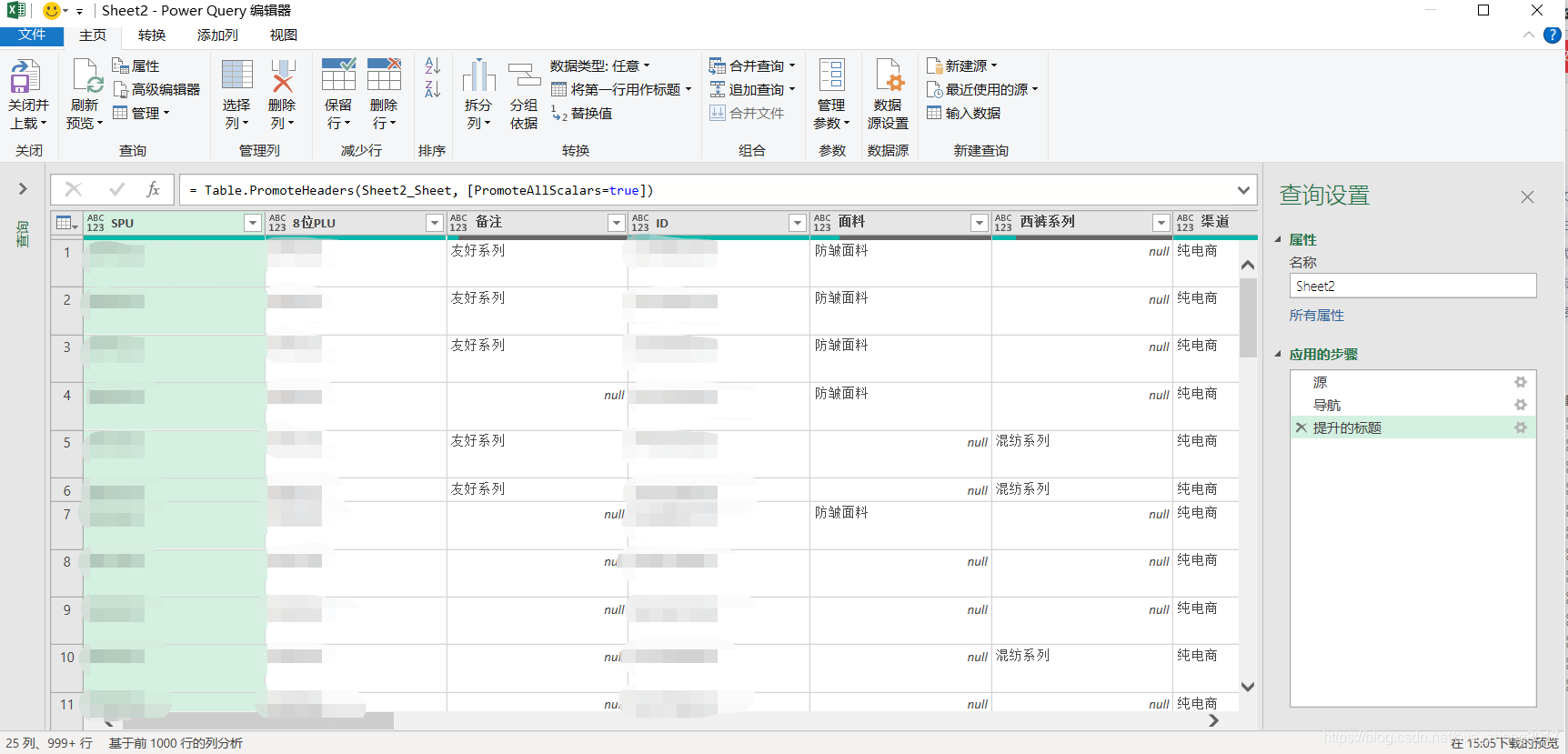Image resolution: width=1568 pixels, height=754 pixels.
Task: Open the File (文件) tab
Action: pos(32,35)
